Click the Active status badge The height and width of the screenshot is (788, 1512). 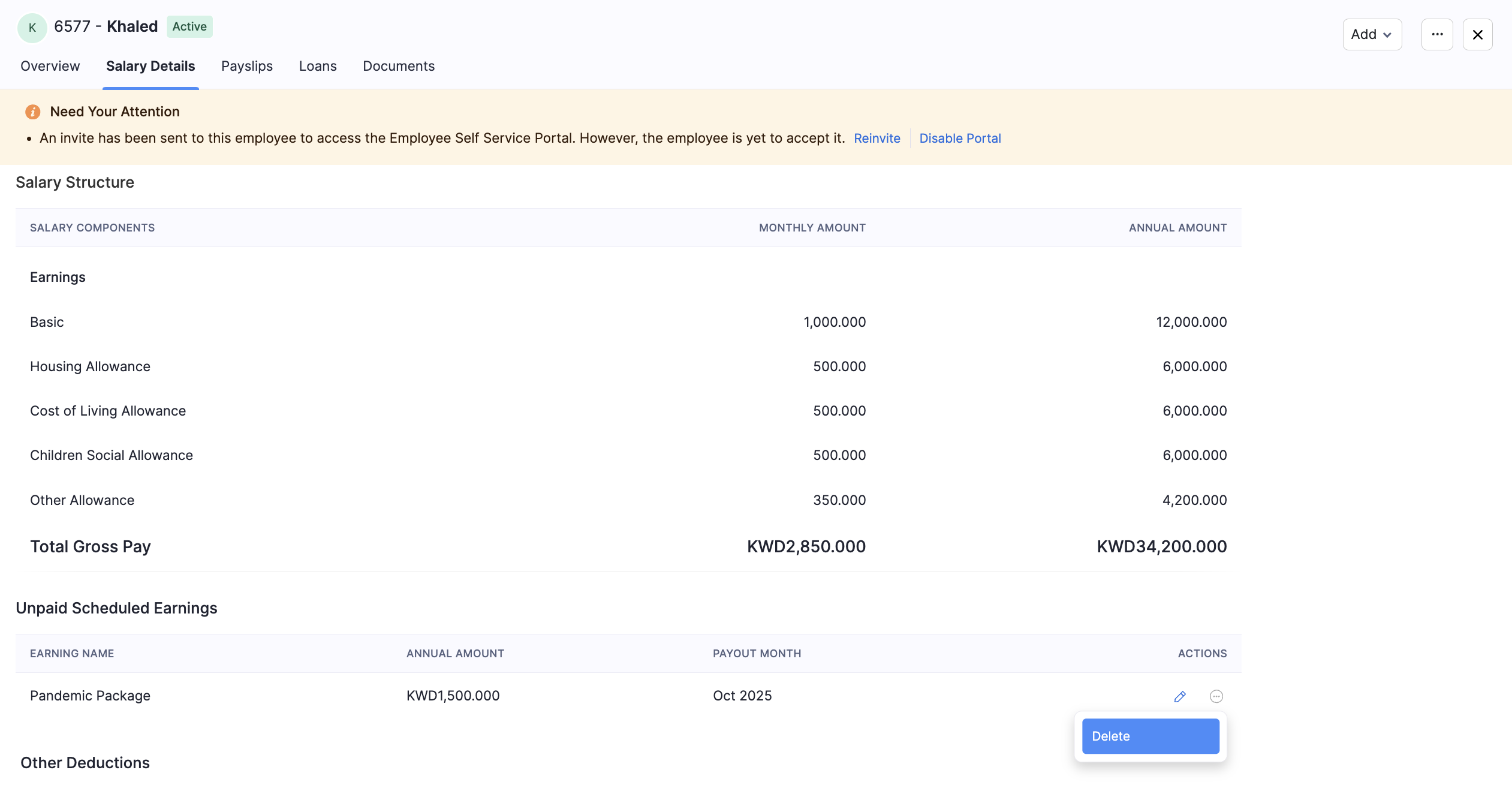click(189, 26)
